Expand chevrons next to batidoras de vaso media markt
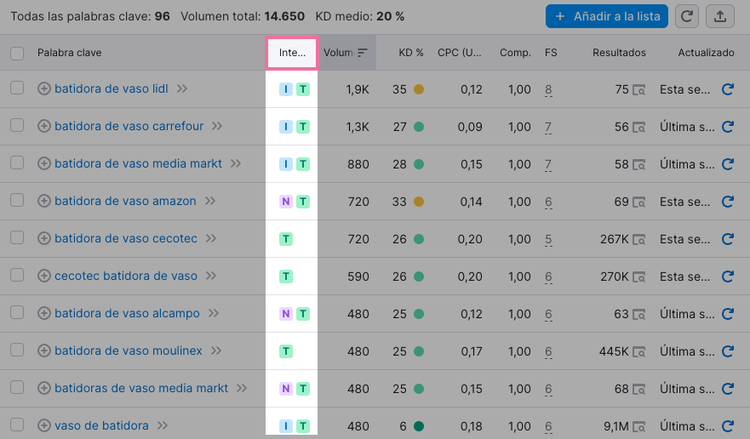 [x=242, y=388]
